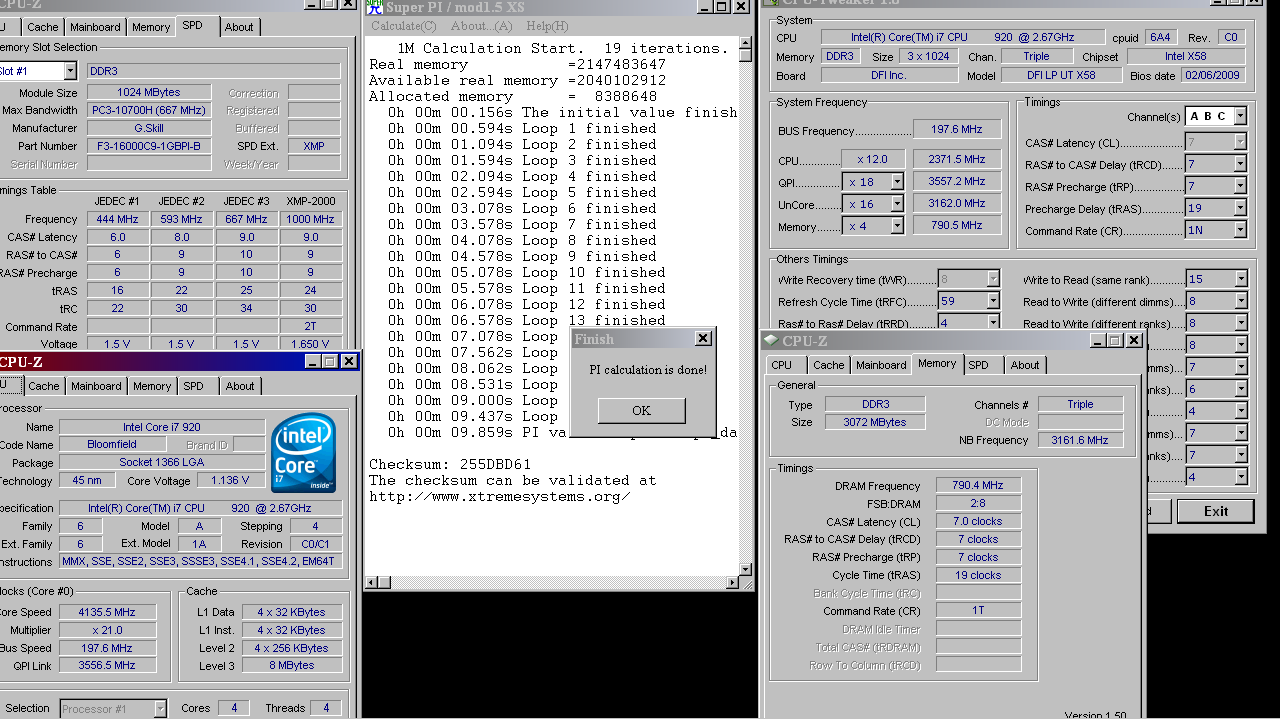This screenshot has height=720, width=1280.
Task: Click the Intel Core i7 logo
Action: click(x=303, y=453)
